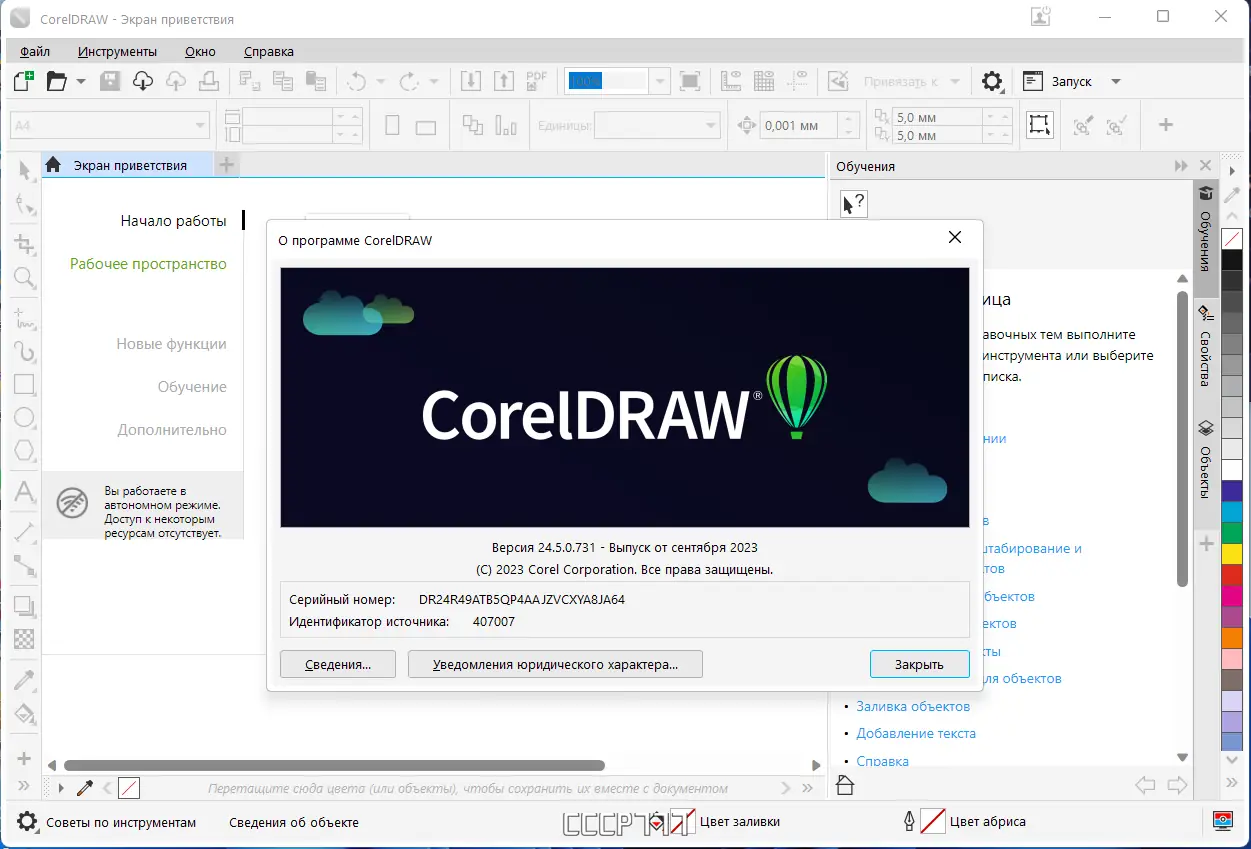Select the Pick tool
The height and width of the screenshot is (849, 1251).
tap(22, 170)
